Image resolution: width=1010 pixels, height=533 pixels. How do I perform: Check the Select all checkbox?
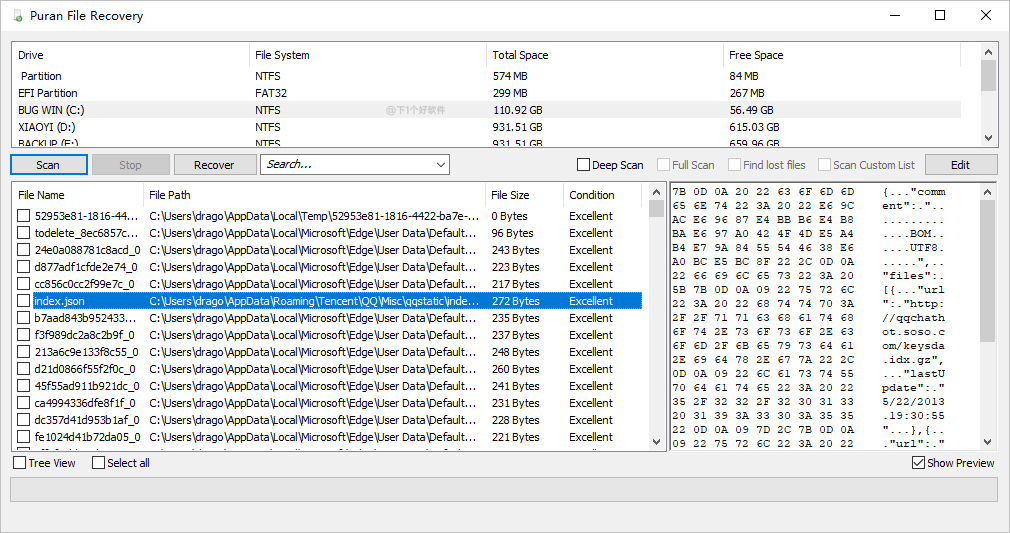tap(98, 463)
